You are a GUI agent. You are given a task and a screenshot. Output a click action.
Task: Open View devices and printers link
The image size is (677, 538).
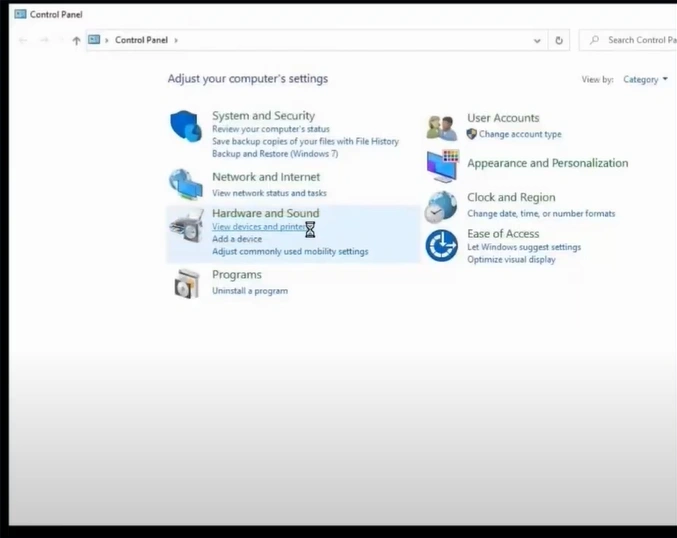(x=257, y=227)
